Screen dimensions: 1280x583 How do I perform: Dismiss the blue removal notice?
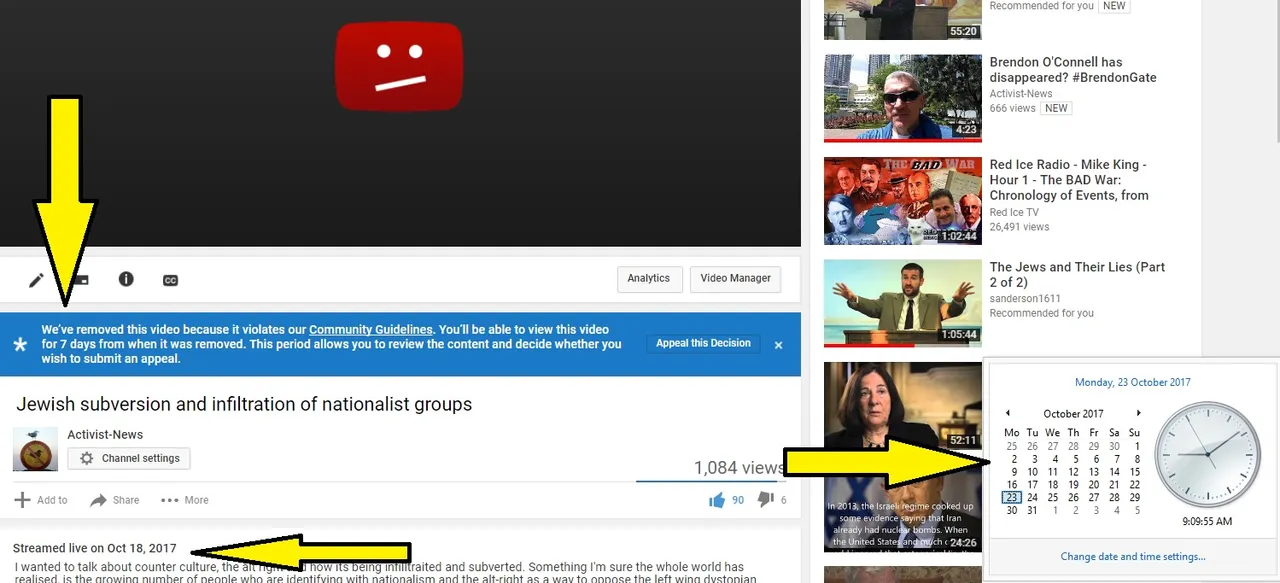(x=778, y=345)
